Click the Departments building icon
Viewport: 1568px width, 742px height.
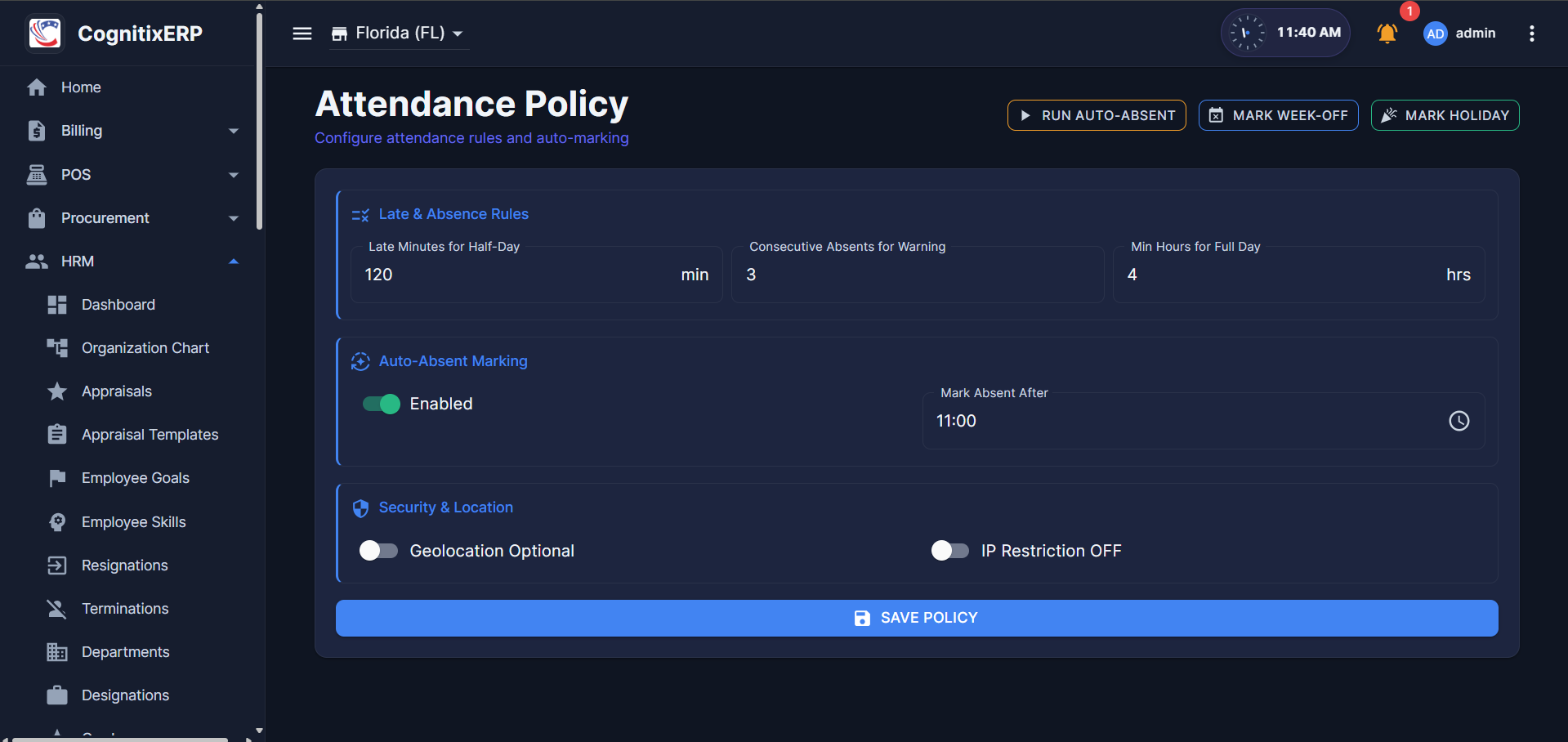[57, 652]
